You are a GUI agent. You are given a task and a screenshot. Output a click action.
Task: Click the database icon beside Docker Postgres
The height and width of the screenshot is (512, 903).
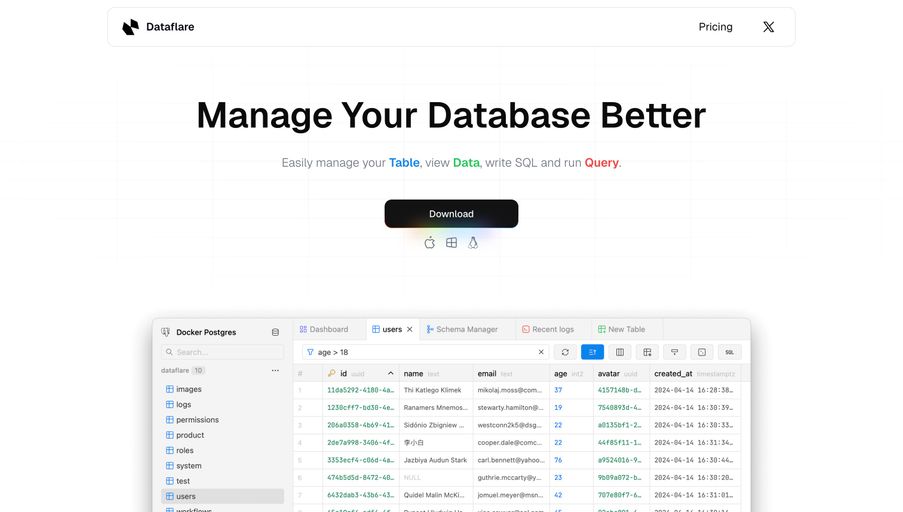point(275,332)
